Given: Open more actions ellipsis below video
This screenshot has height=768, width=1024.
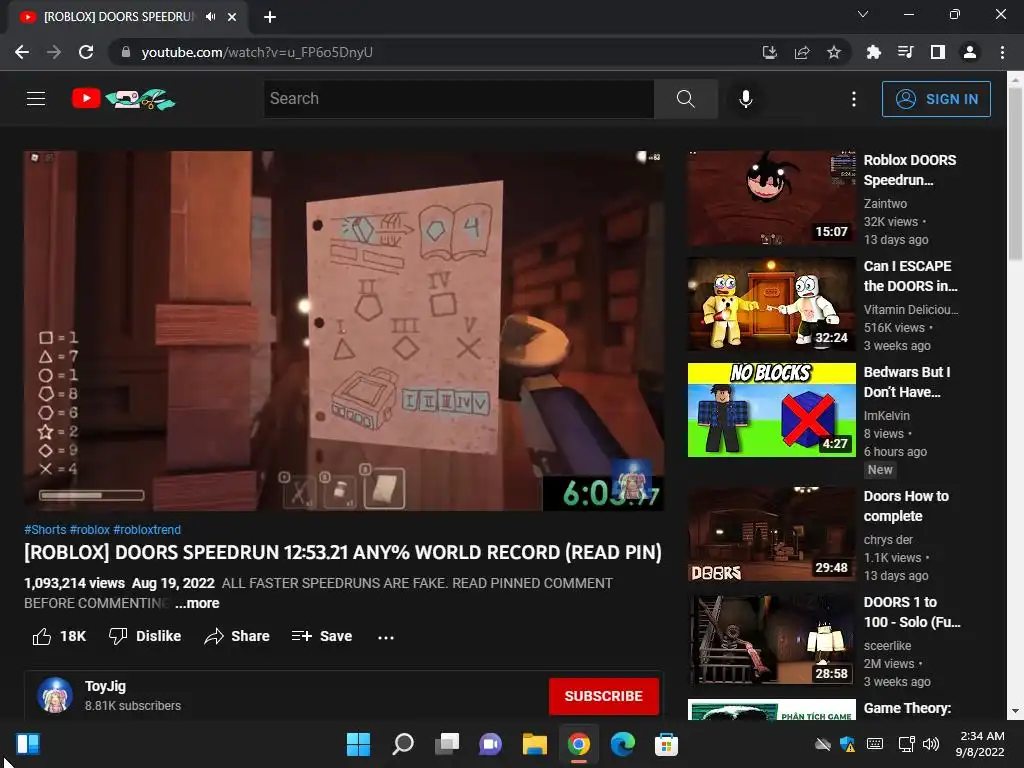Looking at the screenshot, I should point(386,637).
